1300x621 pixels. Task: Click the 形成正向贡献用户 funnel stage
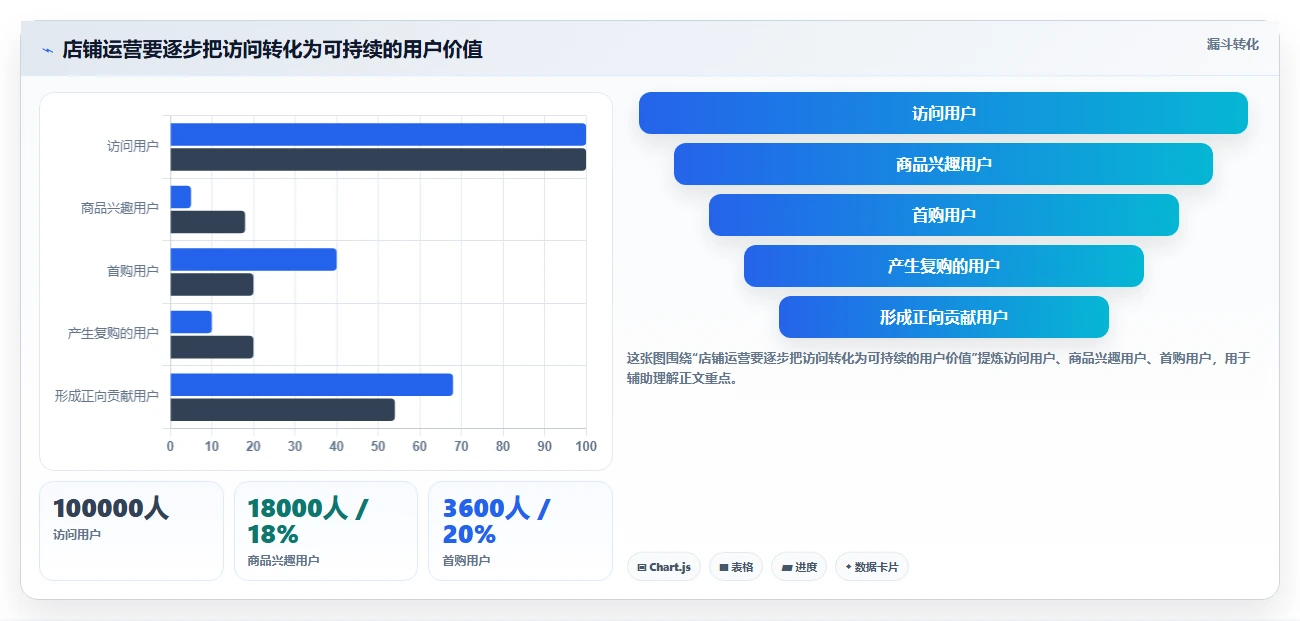pos(943,317)
